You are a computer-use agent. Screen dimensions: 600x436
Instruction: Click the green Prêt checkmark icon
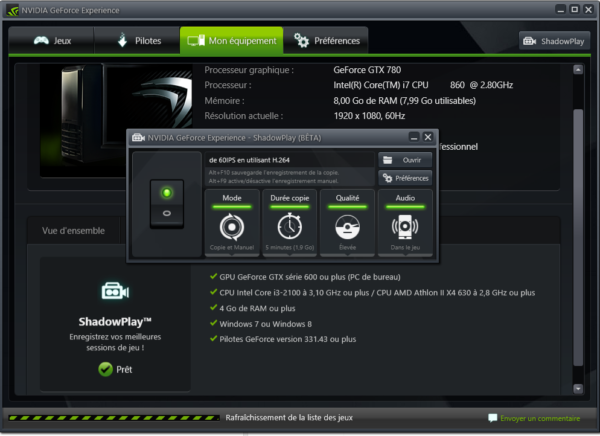(105, 369)
